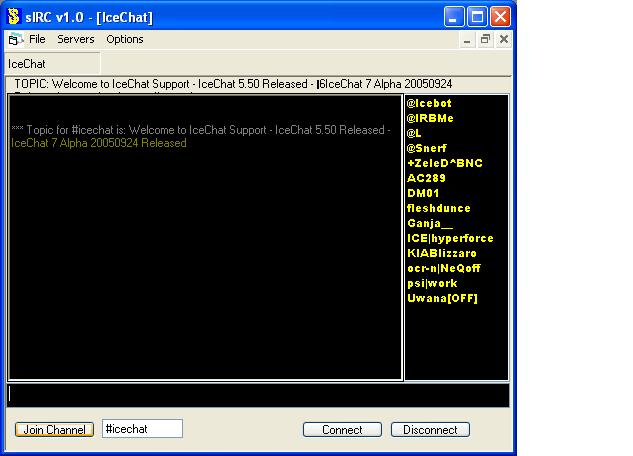
Task: Restore down the inner IceChat child window
Action: click(x=485, y=40)
